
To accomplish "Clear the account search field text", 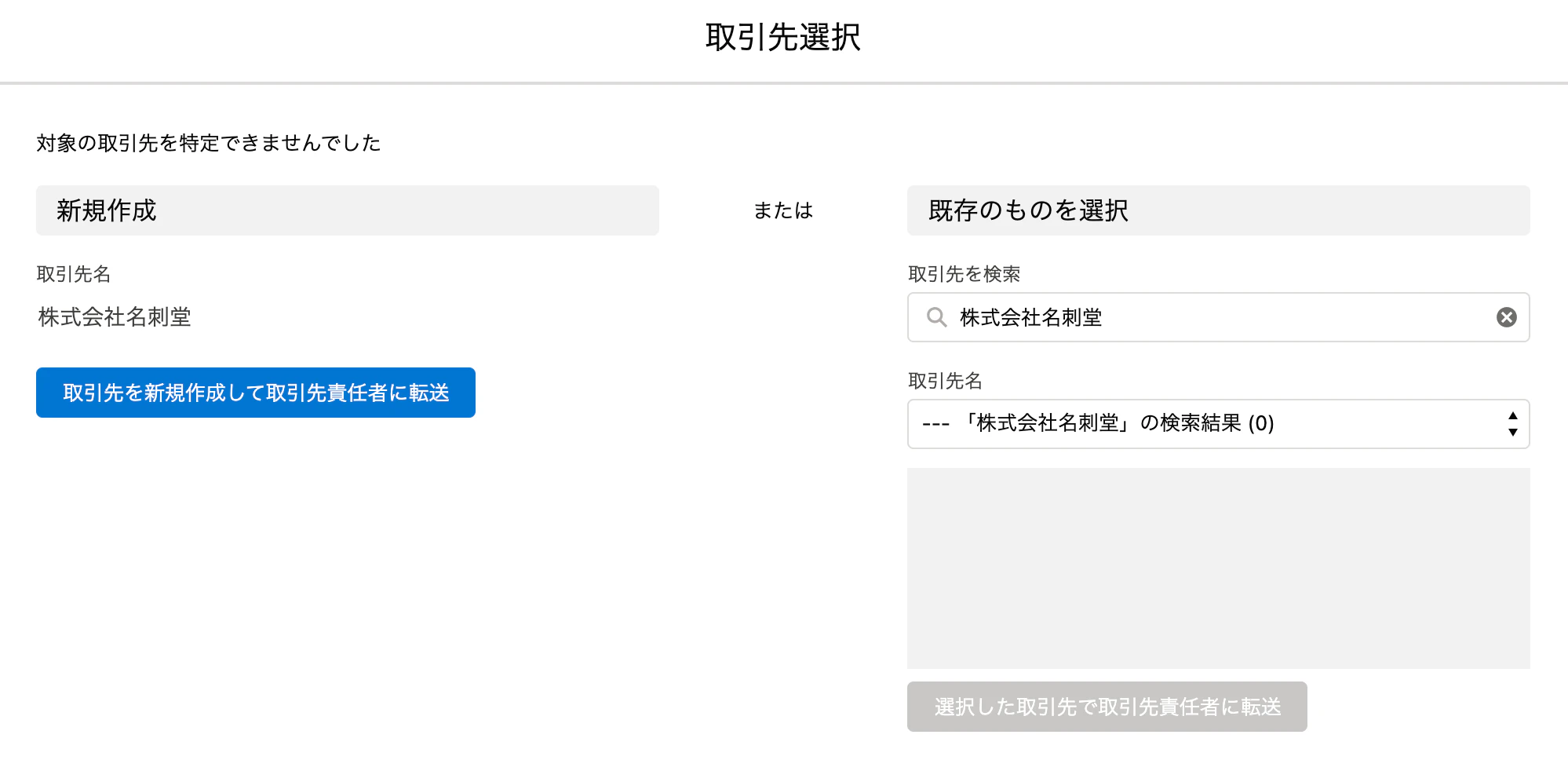I will [1506, 317].
